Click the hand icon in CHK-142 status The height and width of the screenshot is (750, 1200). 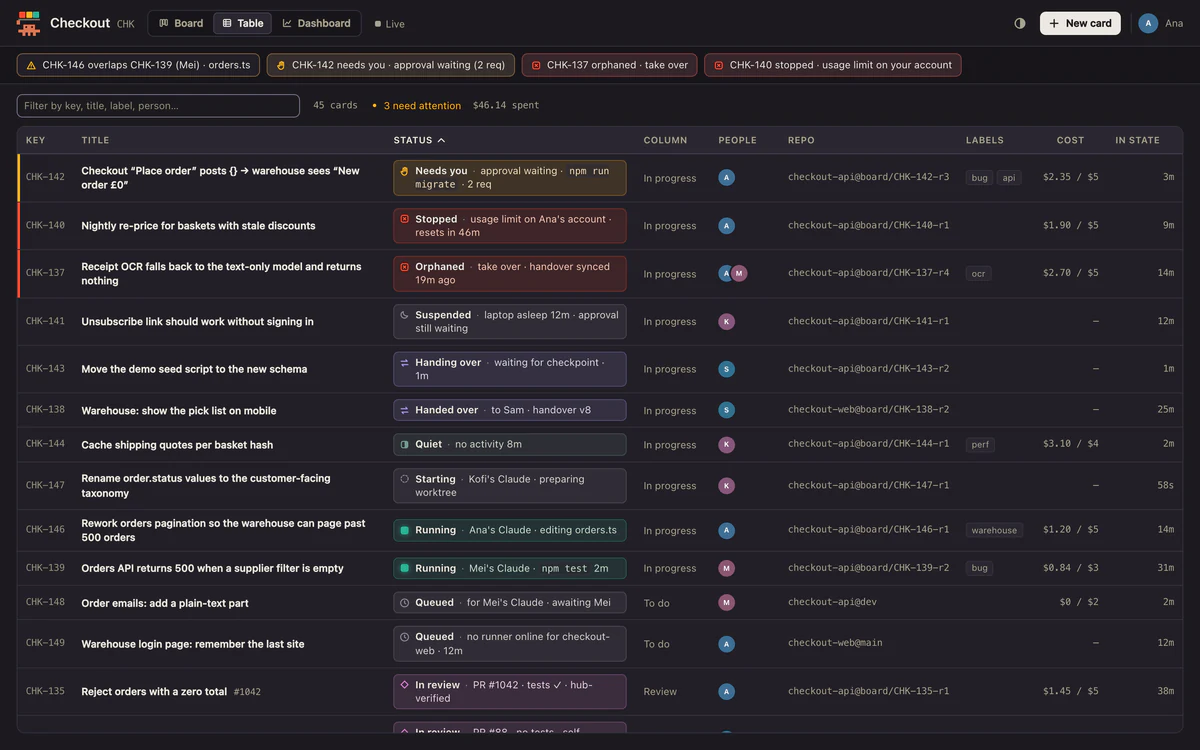pyautogui.click(x=405, y=171)
